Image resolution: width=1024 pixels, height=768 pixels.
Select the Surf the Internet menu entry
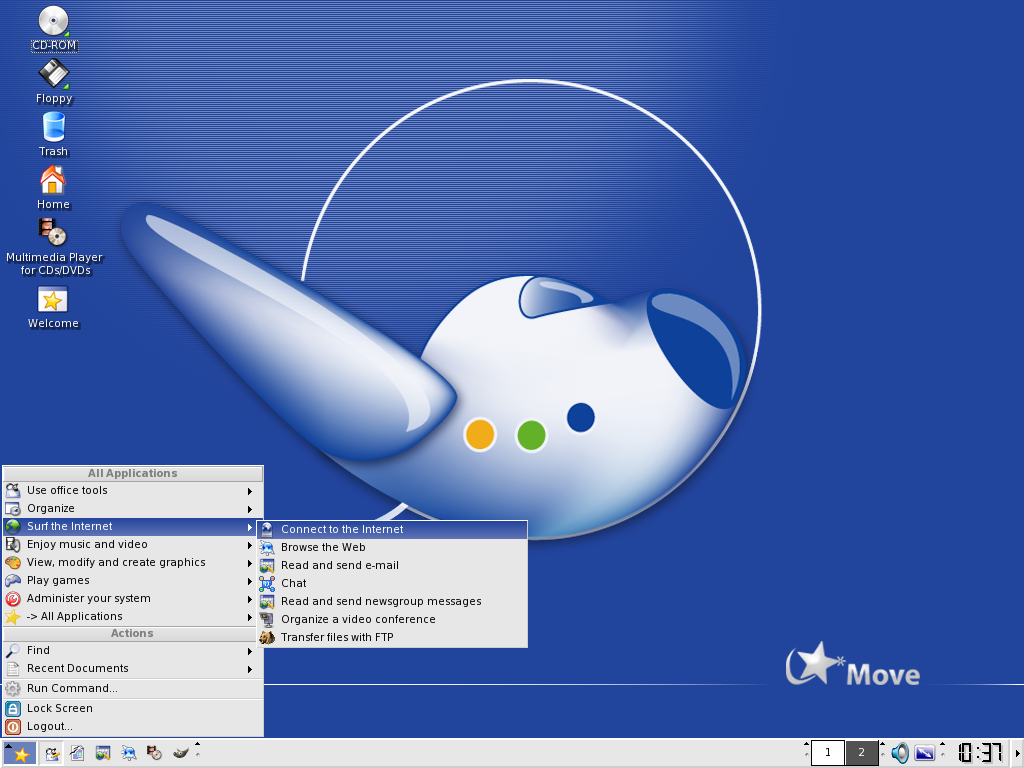click(133, 526)
